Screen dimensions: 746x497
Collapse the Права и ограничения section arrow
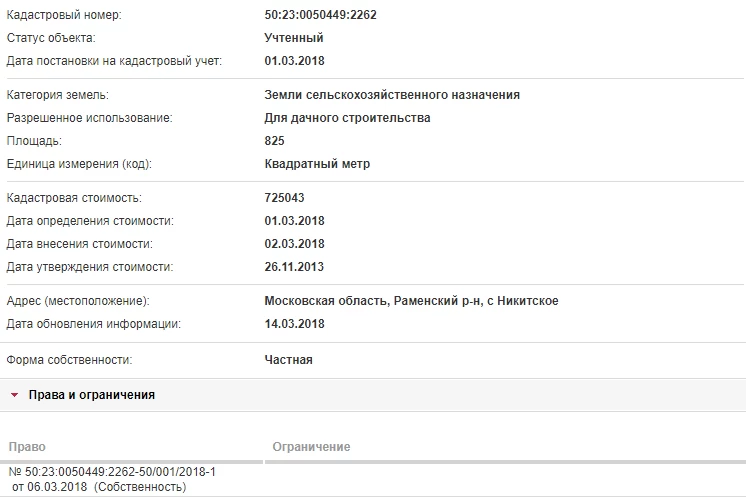[14, 395]
